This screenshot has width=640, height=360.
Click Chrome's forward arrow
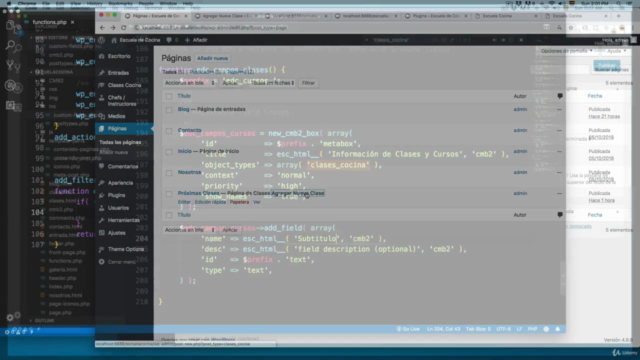pos(113,27)
